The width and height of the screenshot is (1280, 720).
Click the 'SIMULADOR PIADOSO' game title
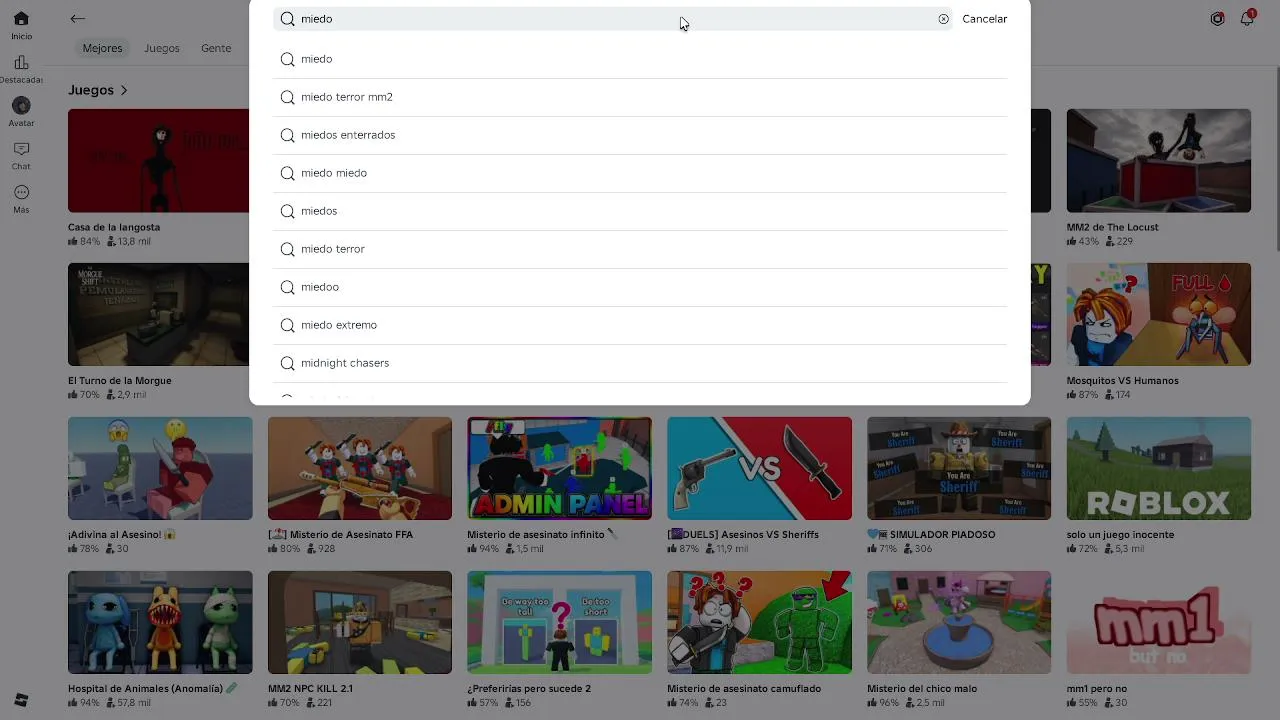931,535
